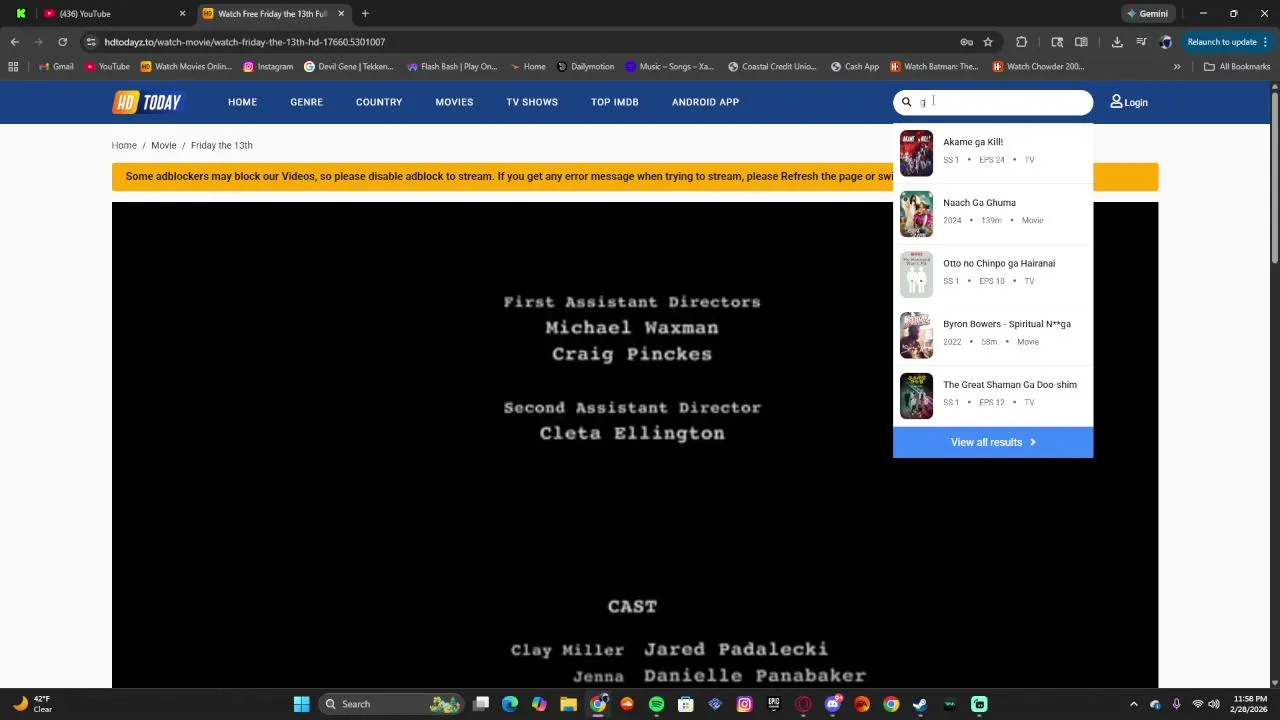Close the YouTube tab
Image resolution: width=1280 pixels, height=720 pixels.
point(182,14)
